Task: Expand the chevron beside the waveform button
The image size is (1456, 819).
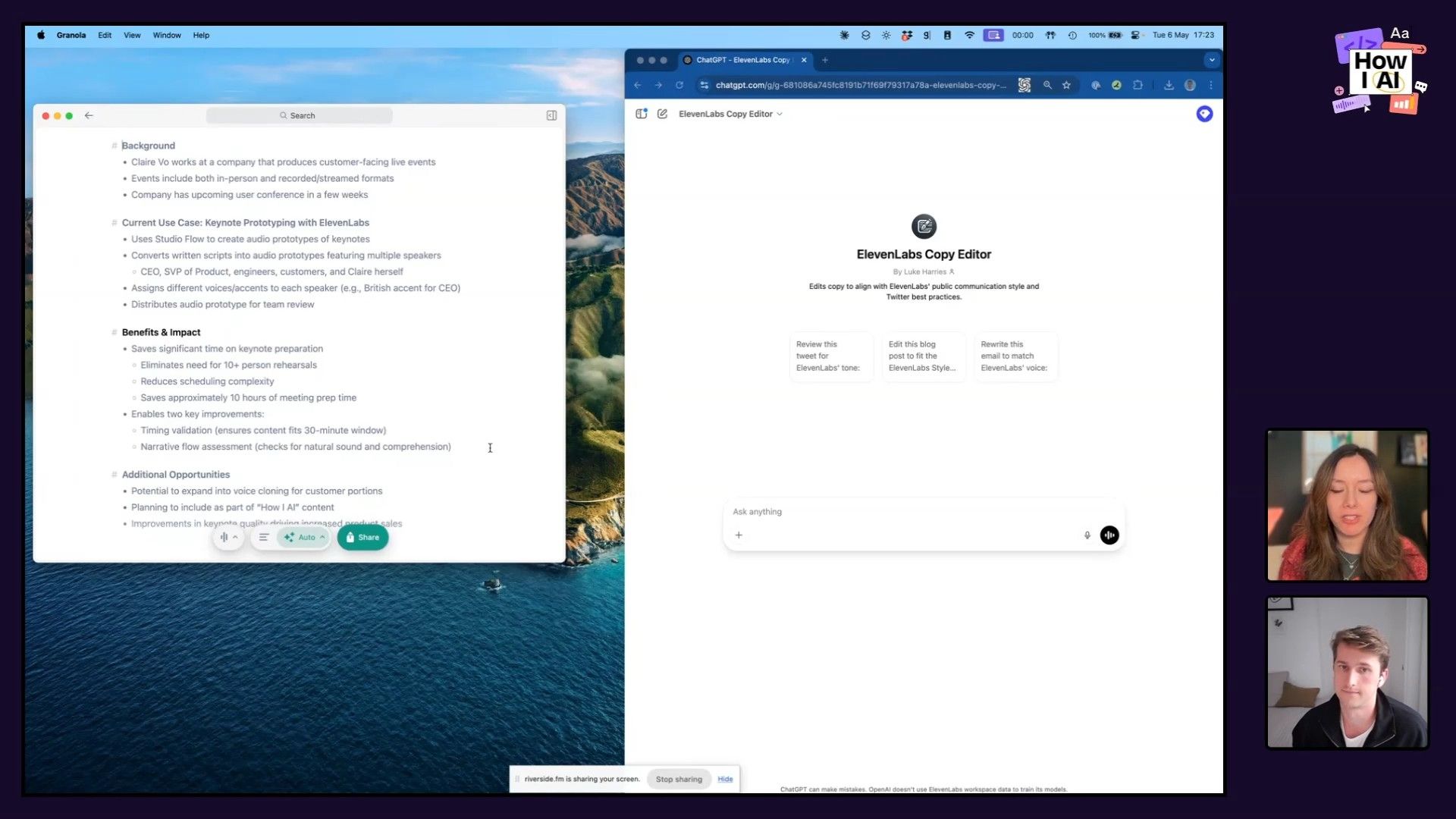Action: pos(235,537)
